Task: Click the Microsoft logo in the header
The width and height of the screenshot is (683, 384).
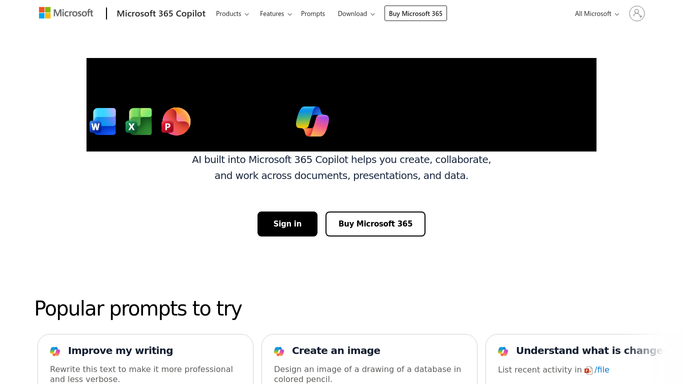Action: point(66,13)
